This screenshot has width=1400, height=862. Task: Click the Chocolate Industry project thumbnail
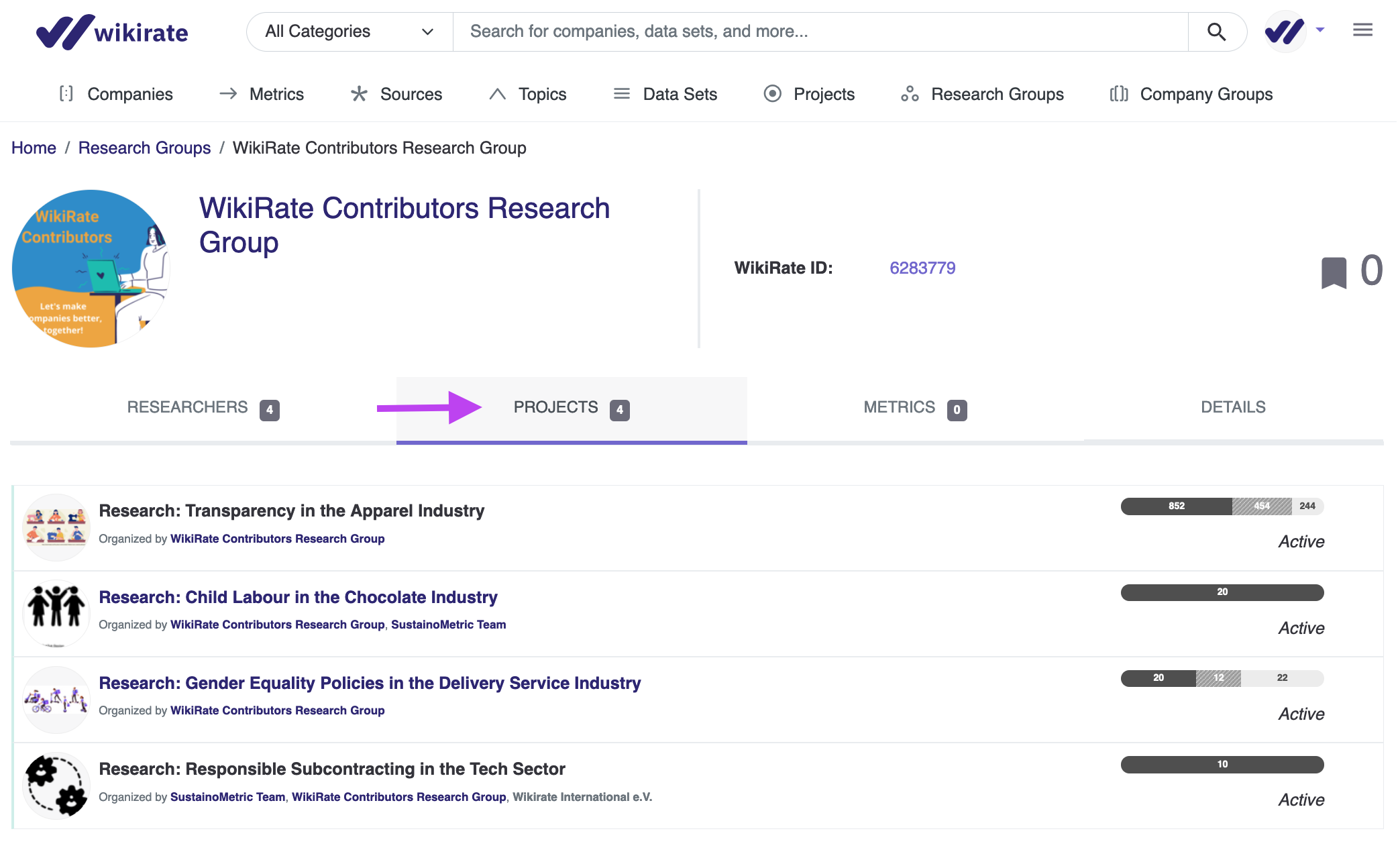pos(56,613)
